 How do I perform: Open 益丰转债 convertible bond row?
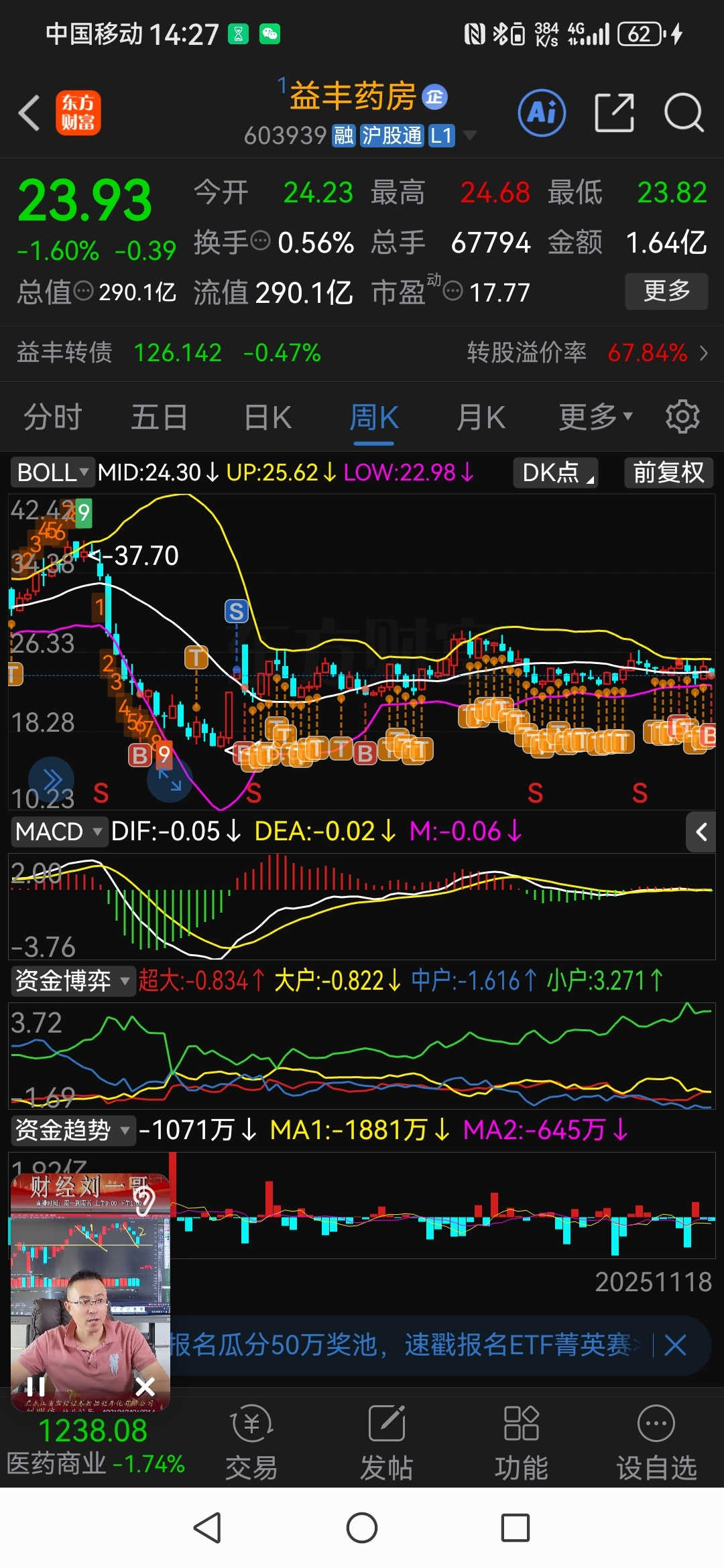(x=168, y=352)
